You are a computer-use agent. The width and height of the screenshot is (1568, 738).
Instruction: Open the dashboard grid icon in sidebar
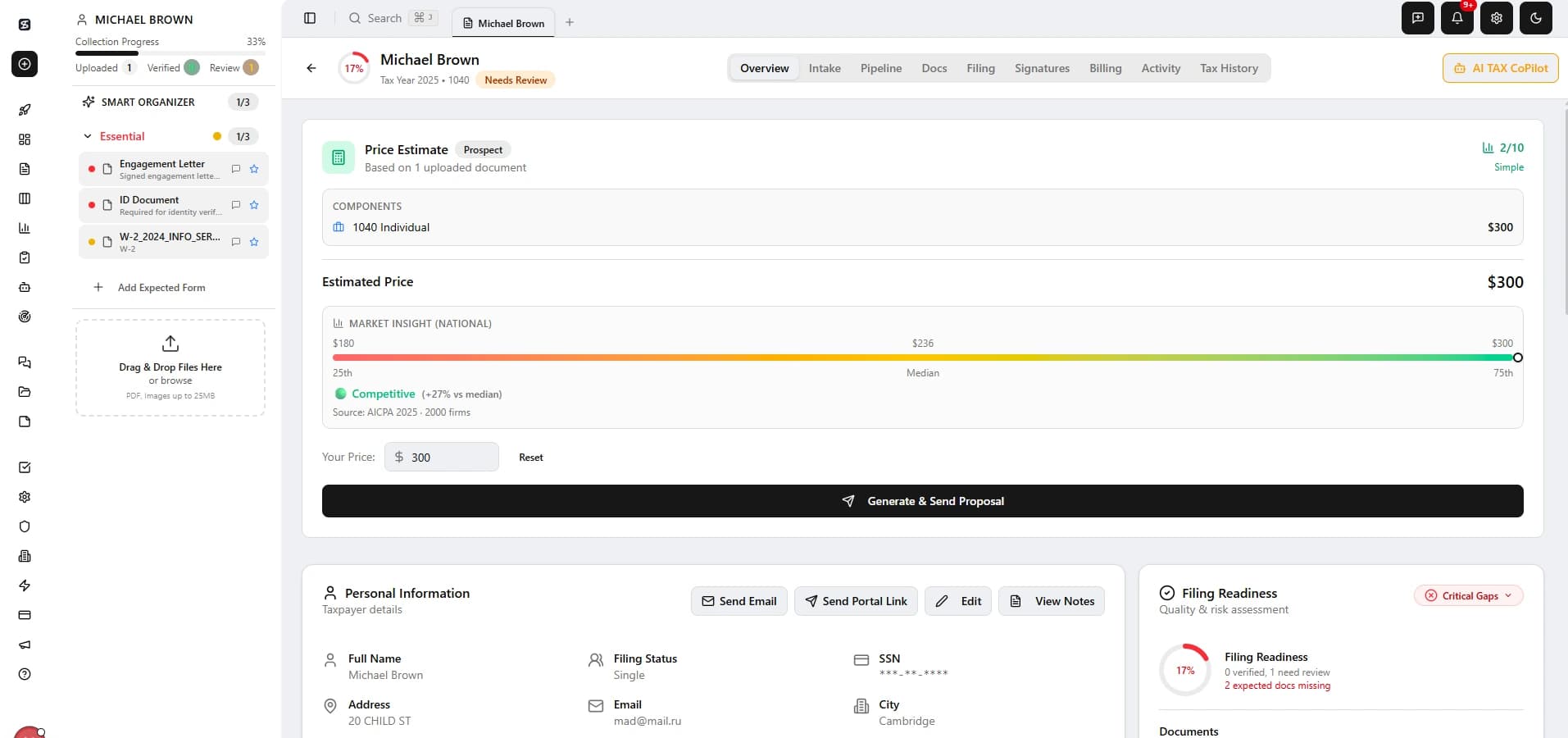pos(25,139)
